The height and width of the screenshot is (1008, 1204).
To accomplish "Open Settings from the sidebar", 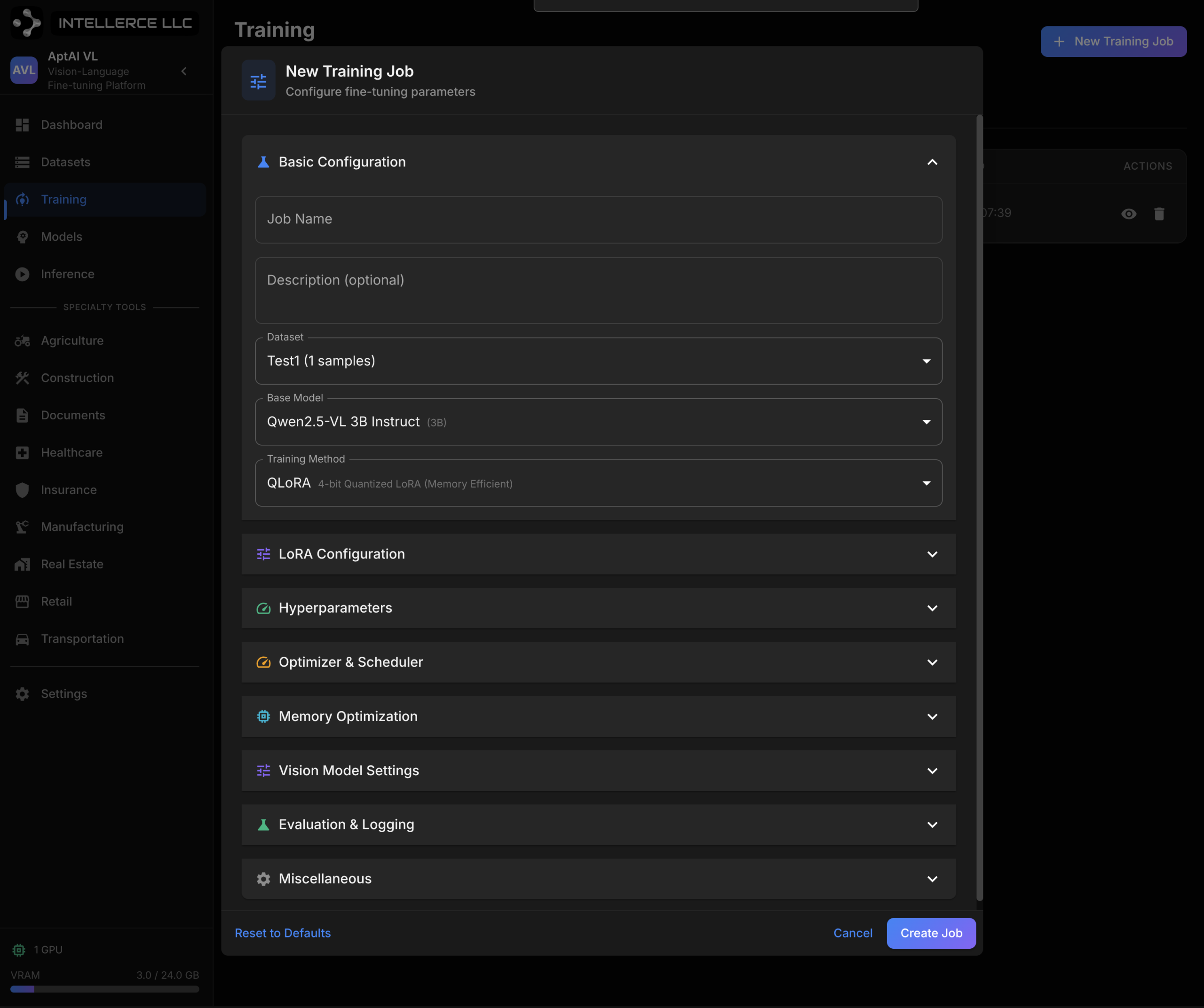I will click(105, 693).
